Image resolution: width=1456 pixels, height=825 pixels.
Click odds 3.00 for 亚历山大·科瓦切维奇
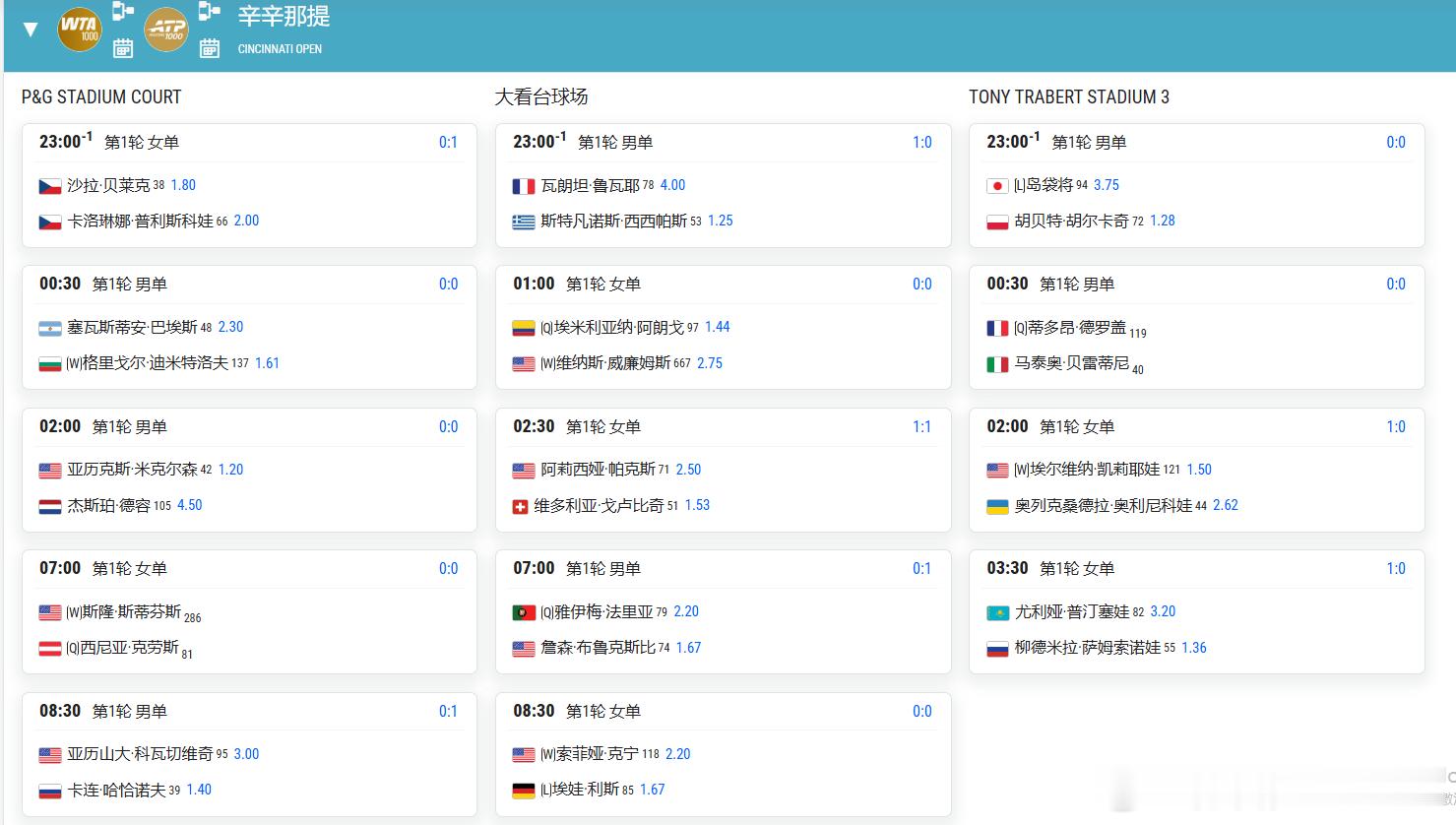click(246, 754)
